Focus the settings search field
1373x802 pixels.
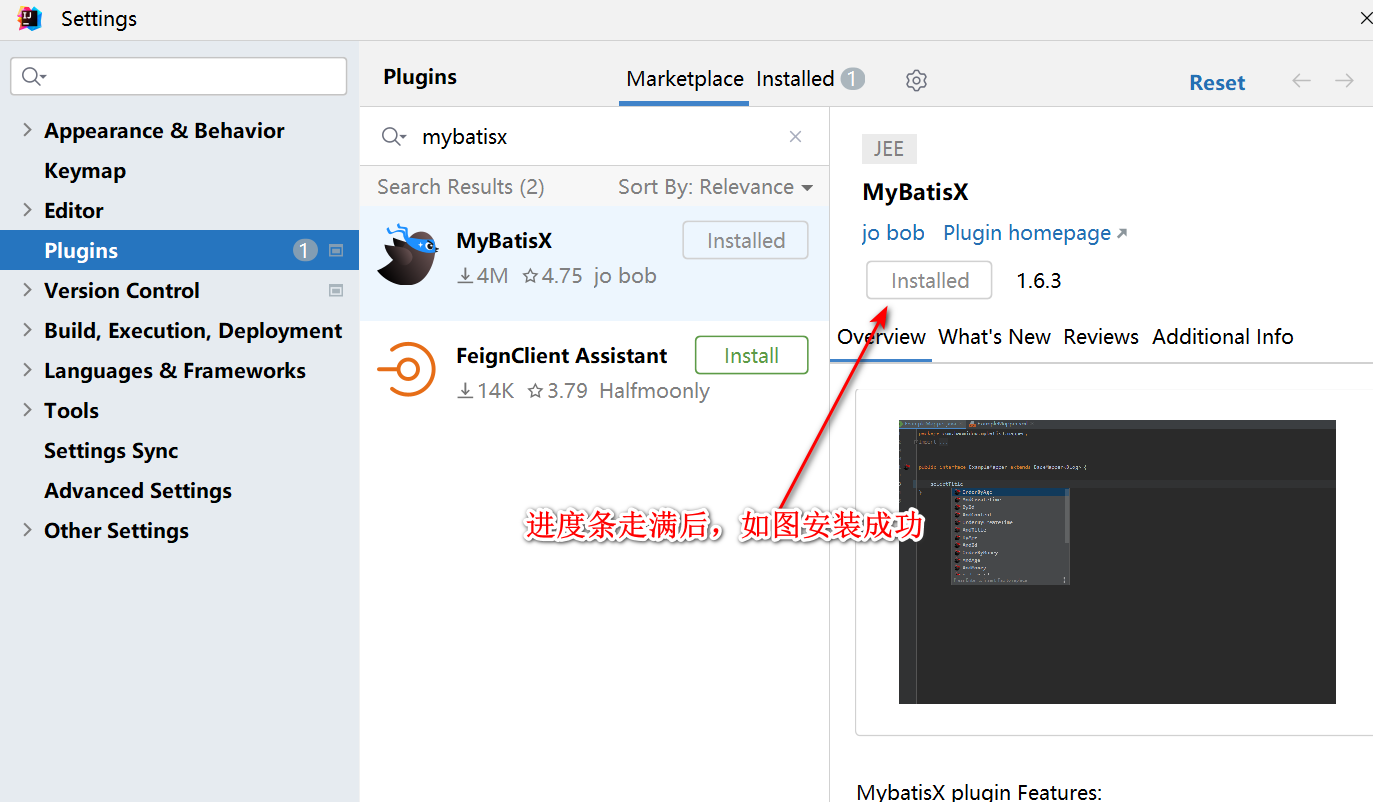coord(179,77)
